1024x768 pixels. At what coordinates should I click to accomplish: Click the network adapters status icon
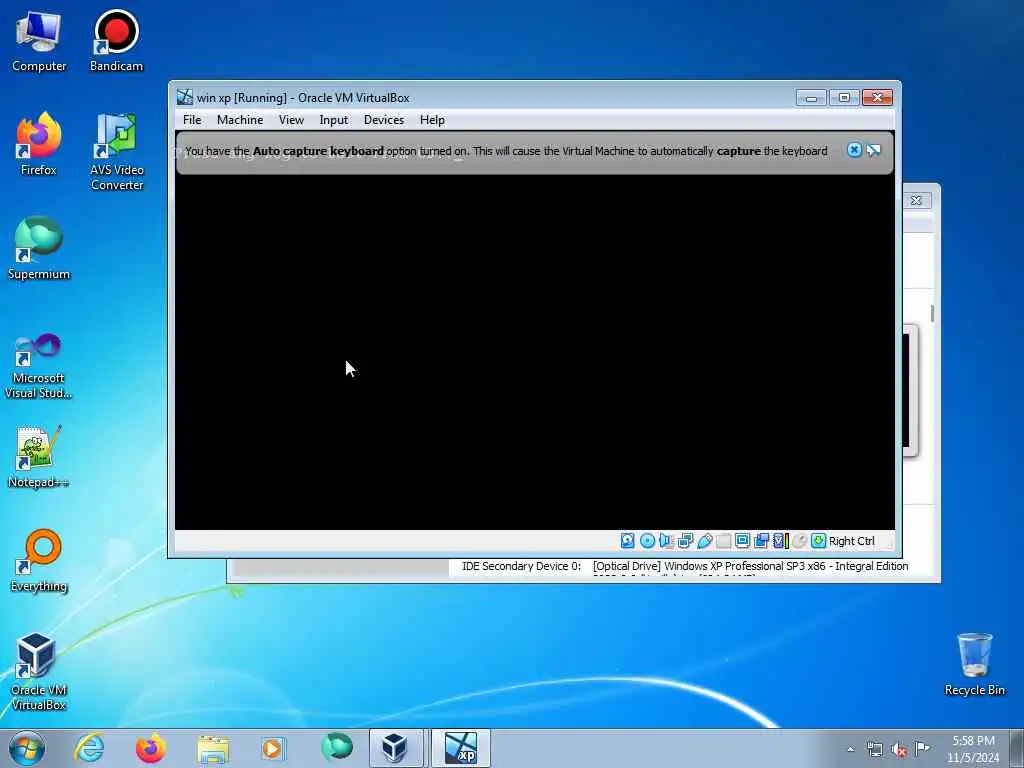[685, 541]
